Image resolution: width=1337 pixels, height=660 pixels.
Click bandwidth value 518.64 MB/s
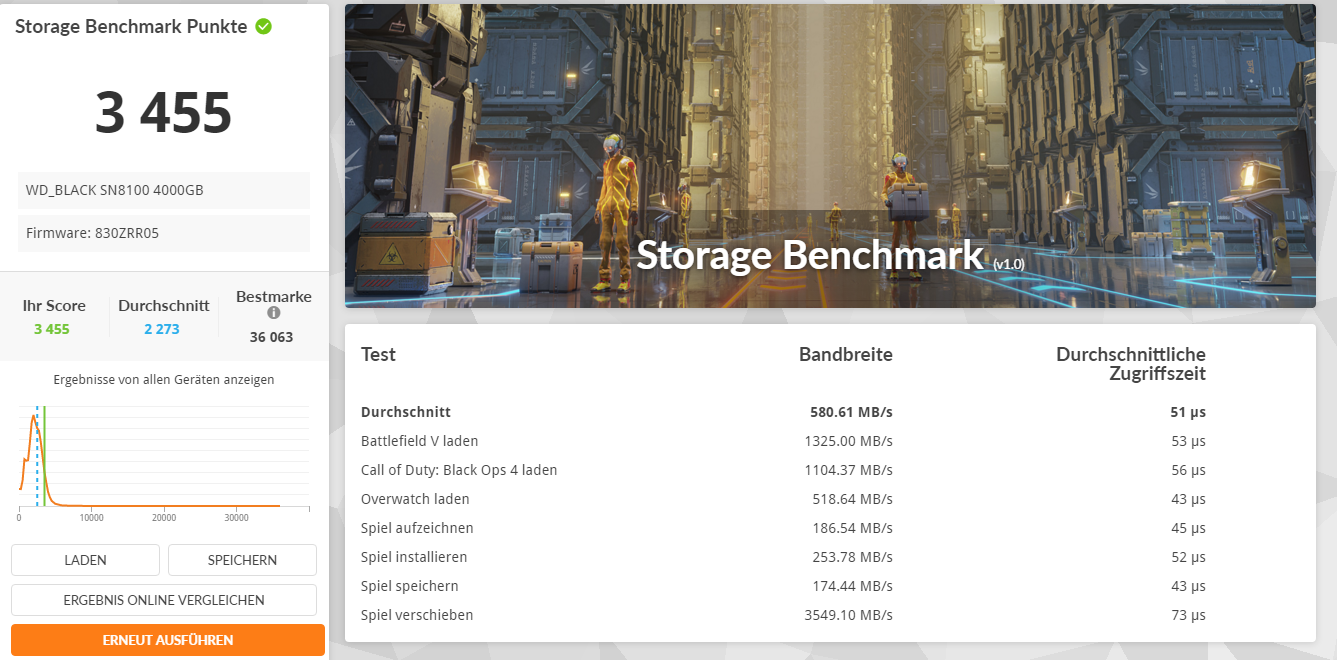pyautogui.click(x=852, y=499)
